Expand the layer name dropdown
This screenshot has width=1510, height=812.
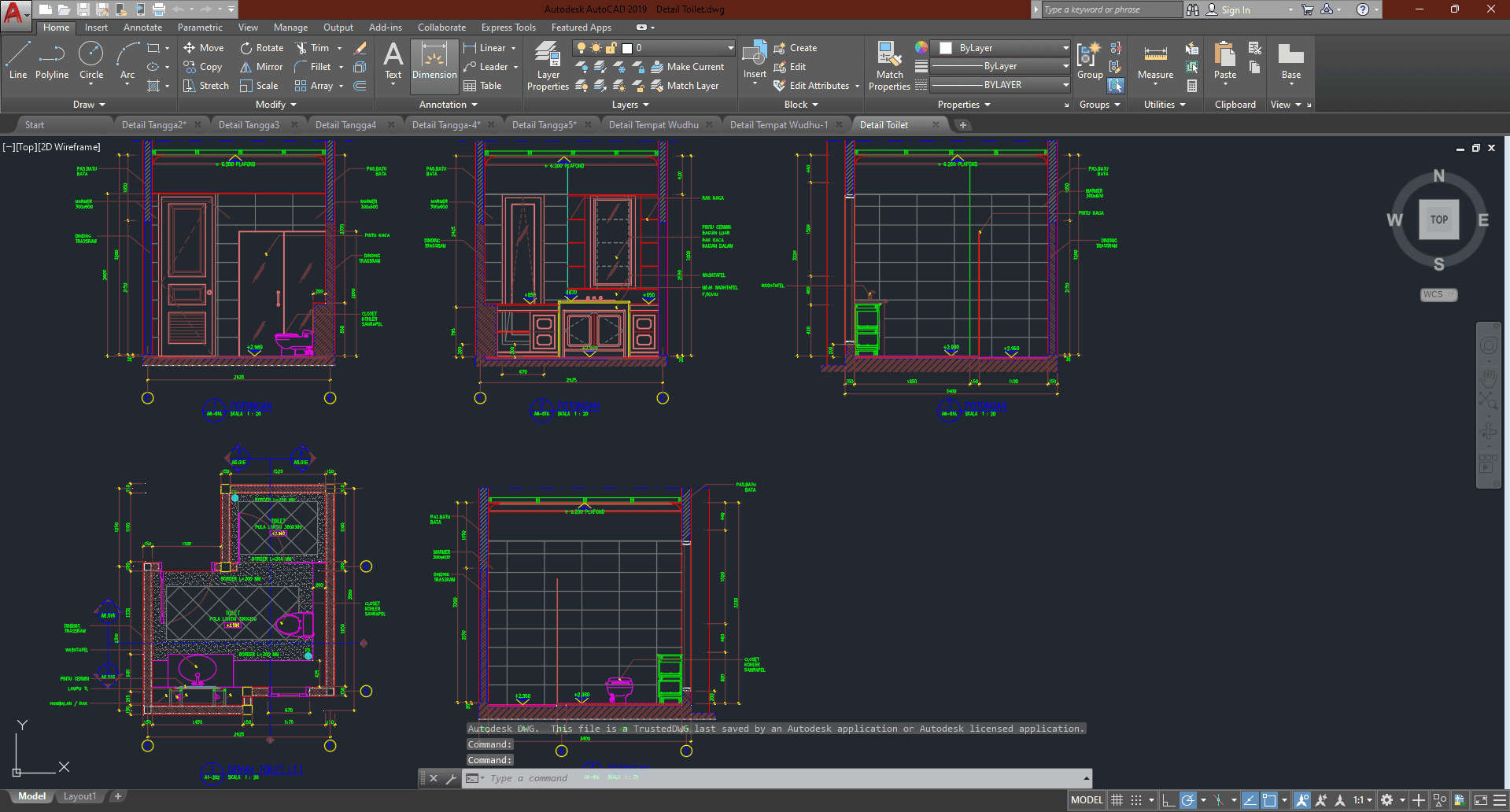pos(730,48)
